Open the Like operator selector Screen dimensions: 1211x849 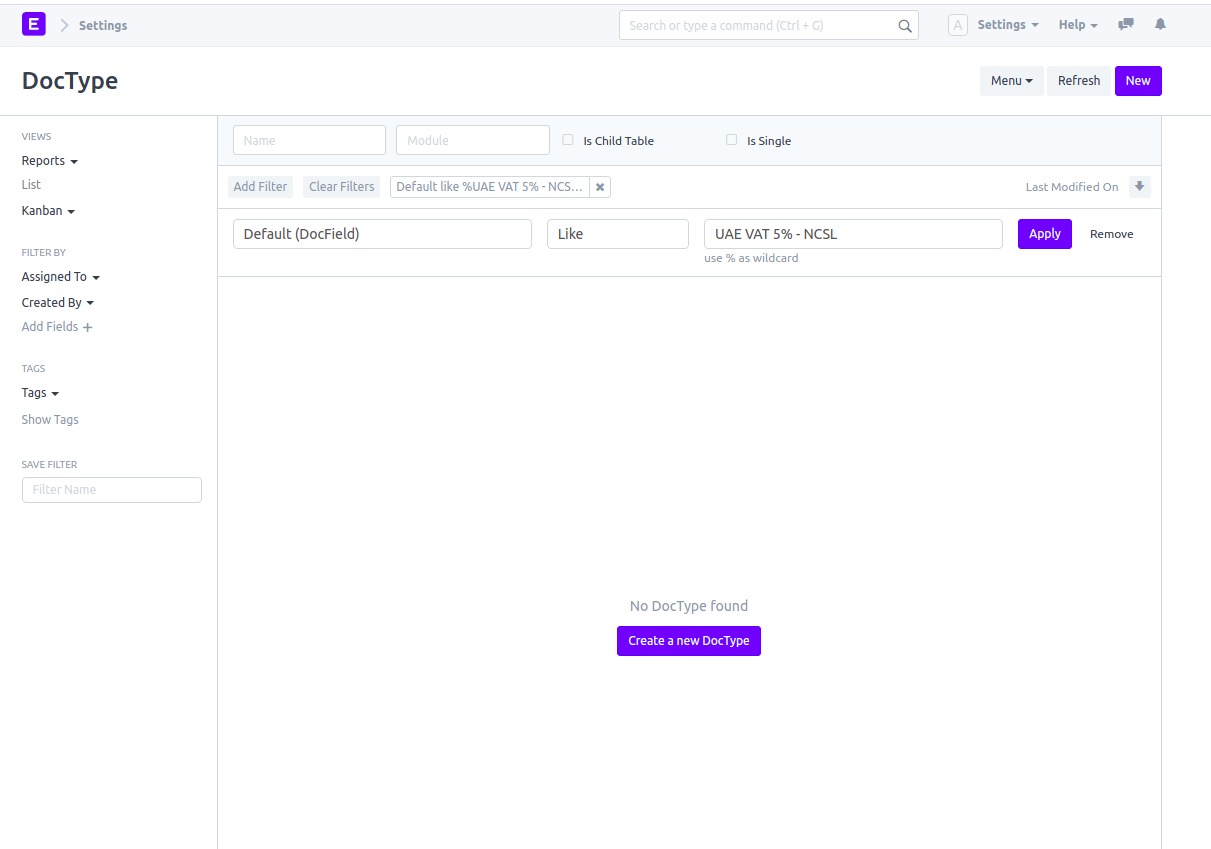617,233
